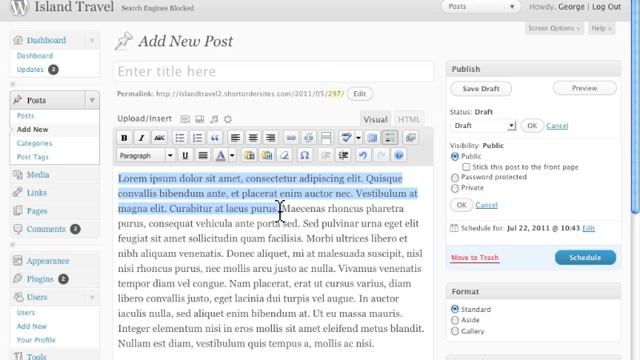Choose the Aside post format
640x360 pixels.
[455, 320]
